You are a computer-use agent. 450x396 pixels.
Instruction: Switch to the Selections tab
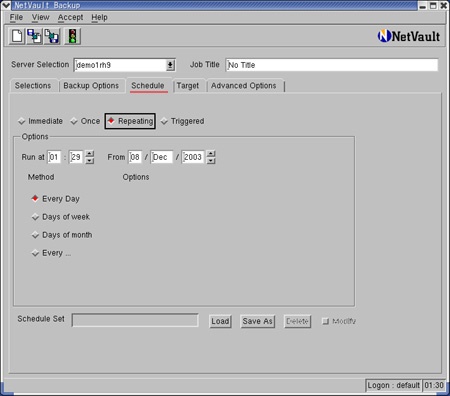[x=33, y=86]
